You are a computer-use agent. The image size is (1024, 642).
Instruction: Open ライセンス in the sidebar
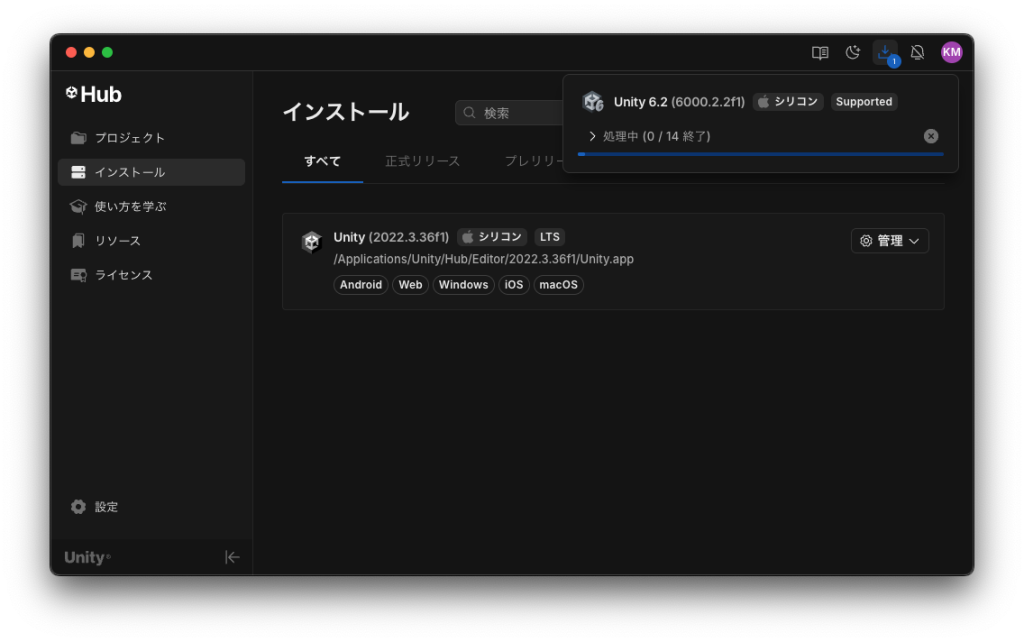151,275
